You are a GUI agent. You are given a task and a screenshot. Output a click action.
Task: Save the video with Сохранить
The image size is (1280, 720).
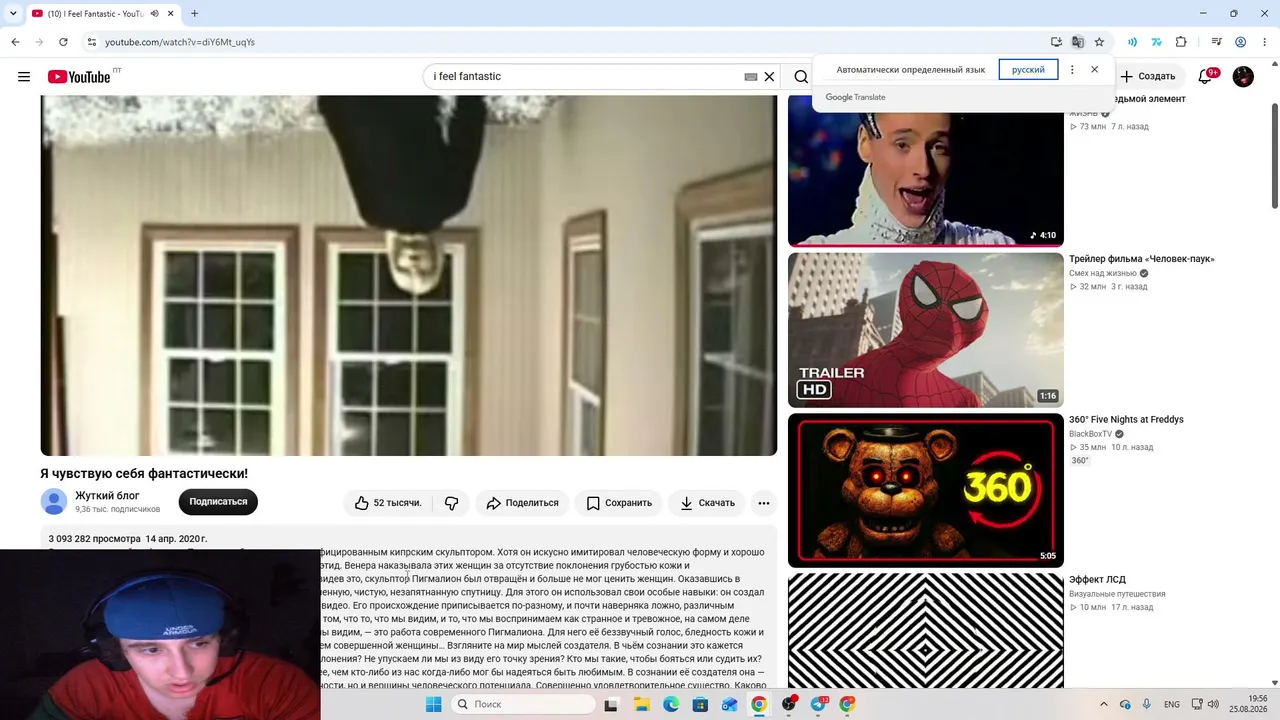point(619,503)
